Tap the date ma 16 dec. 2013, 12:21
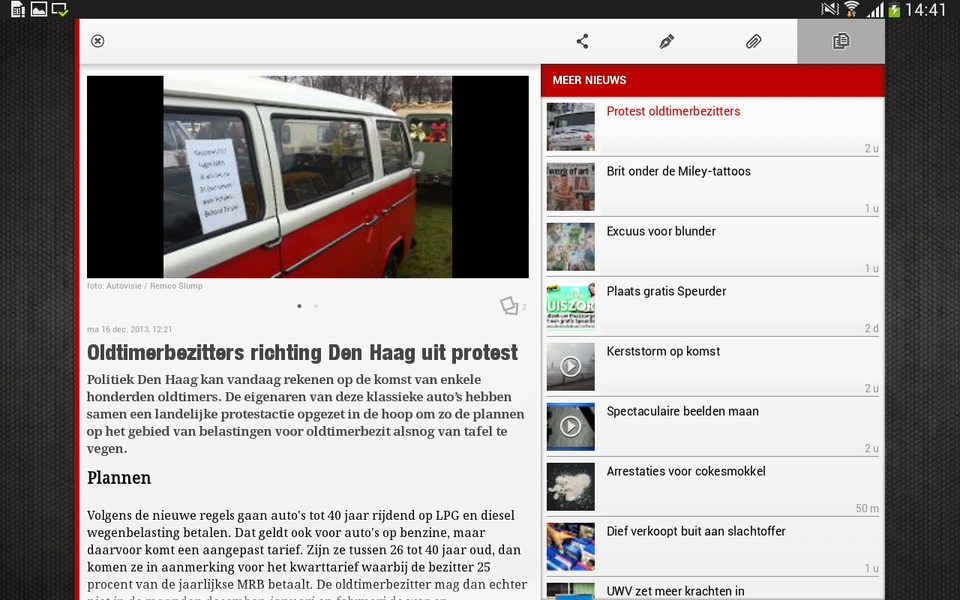 (x=129, y=329)
